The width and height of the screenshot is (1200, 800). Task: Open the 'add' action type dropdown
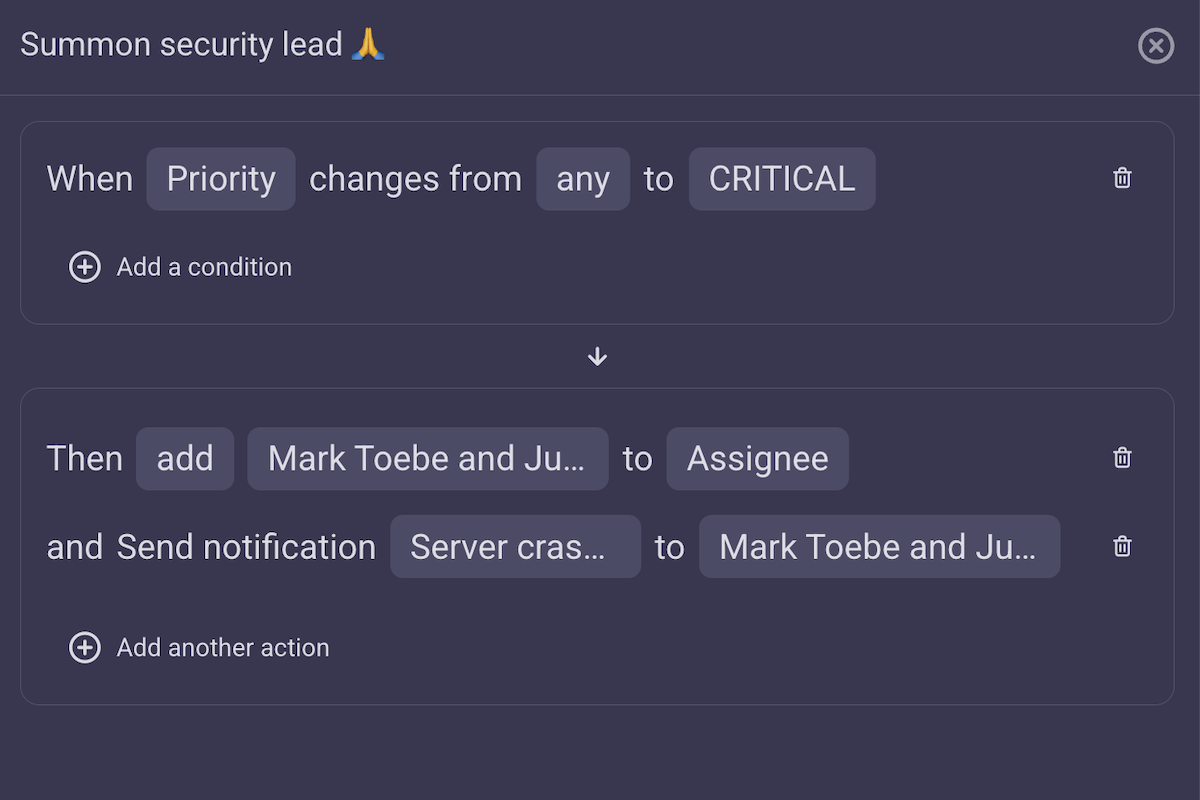[185, 459]
